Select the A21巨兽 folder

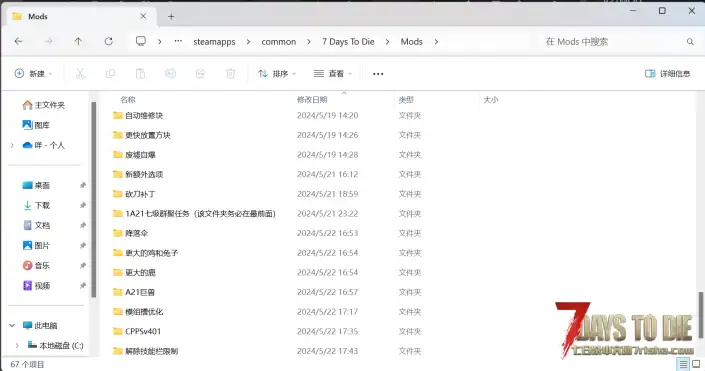coord(134,292)
